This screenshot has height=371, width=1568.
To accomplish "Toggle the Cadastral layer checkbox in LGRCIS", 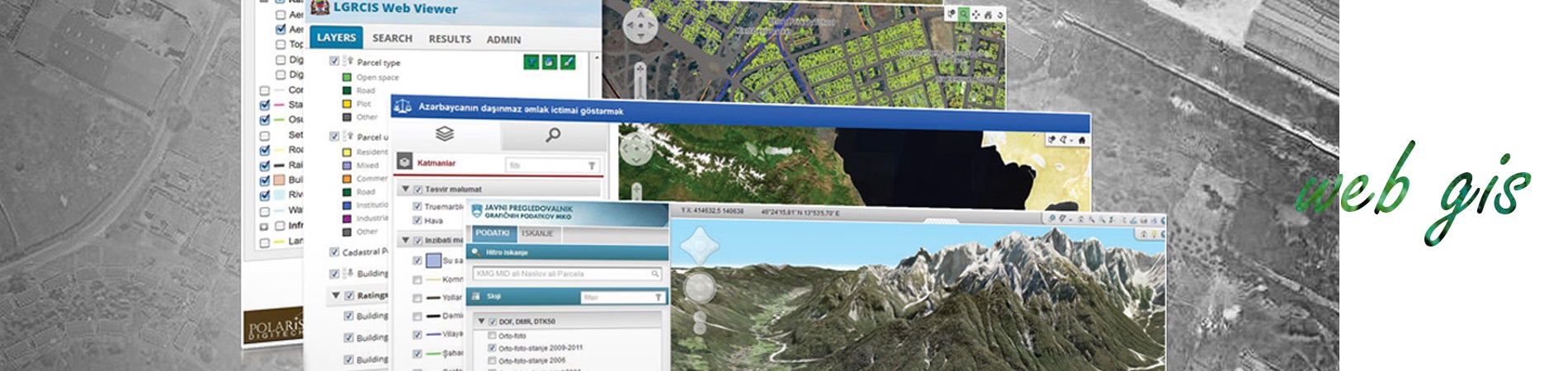I will 334,251.
